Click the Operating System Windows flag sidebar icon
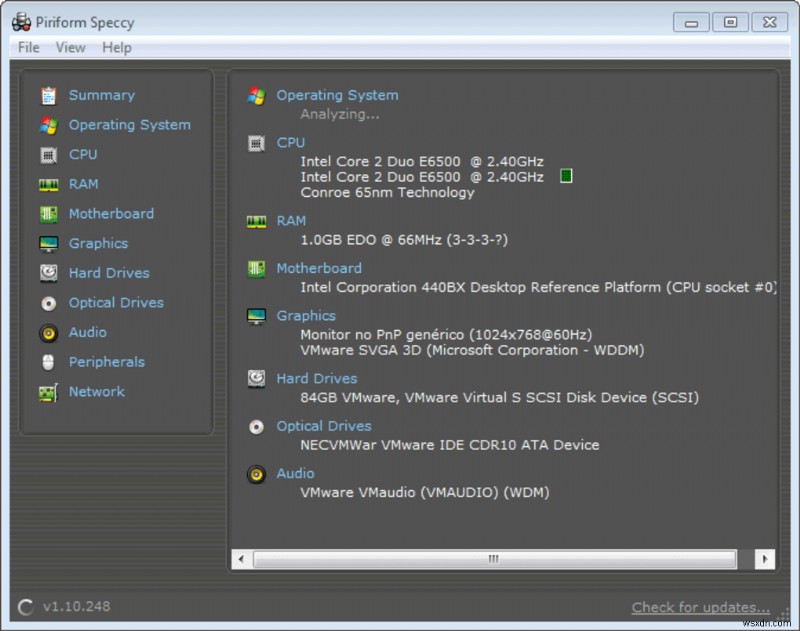The image size is (800, 631). (x=48, y=125)
